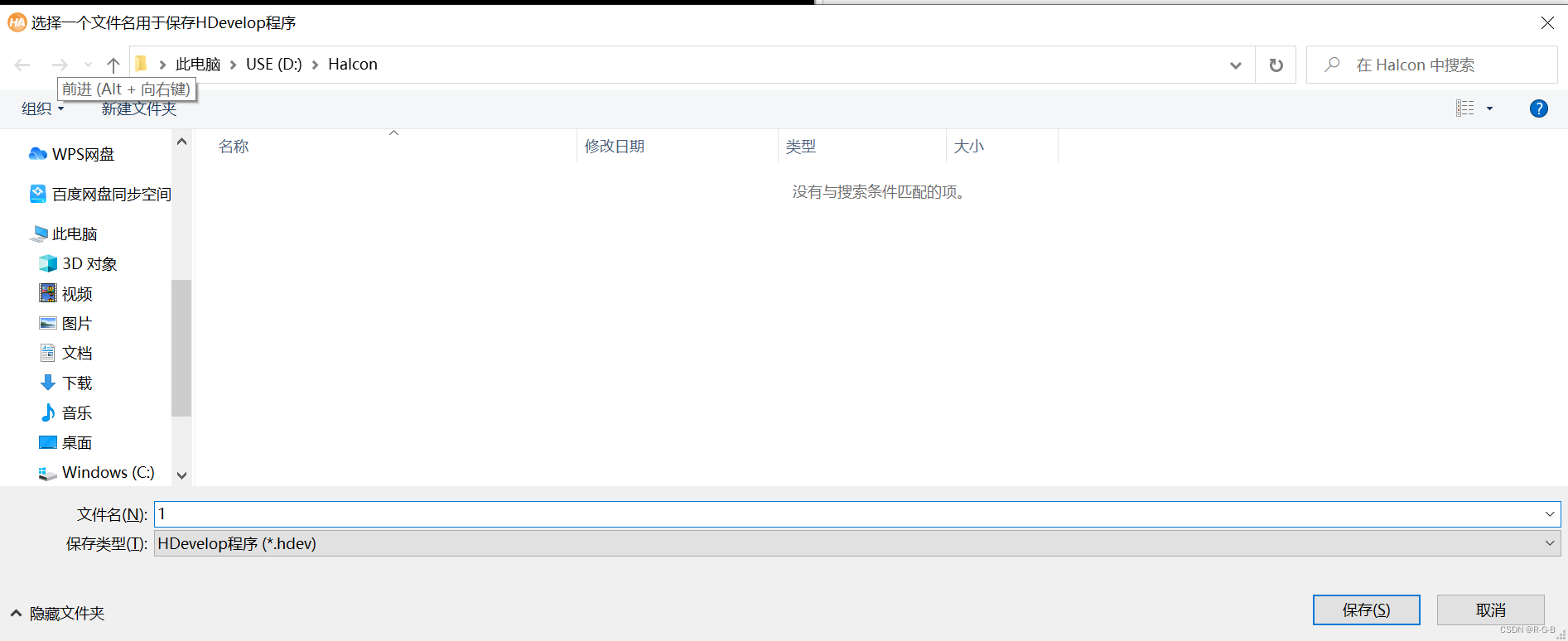This screenshot has height=641, width=1568.
Task: Click 新建文件夹 button
Action: point(139,108)
